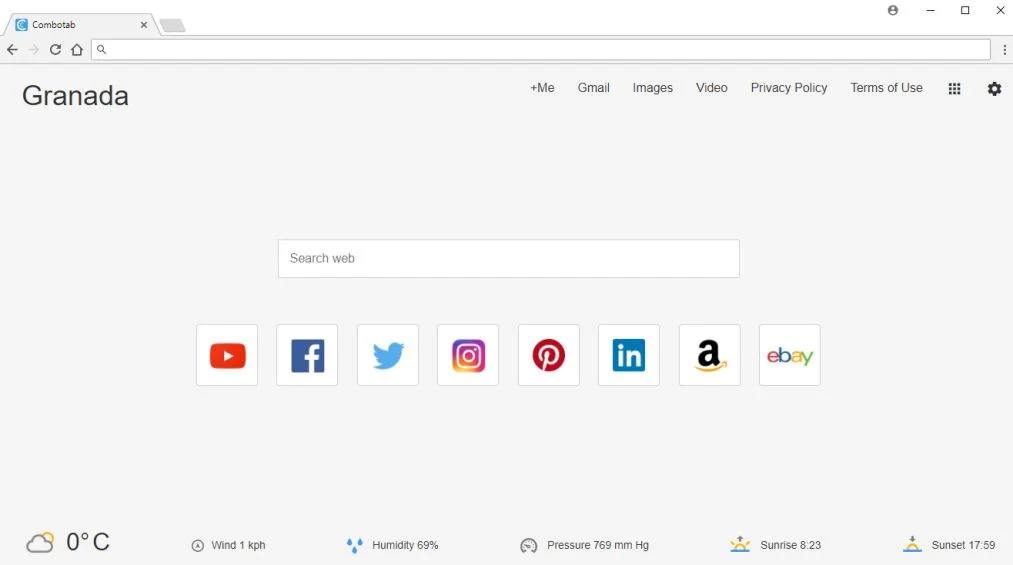Open the Video link
1013x565 pixels.
[x=711, y=88]
